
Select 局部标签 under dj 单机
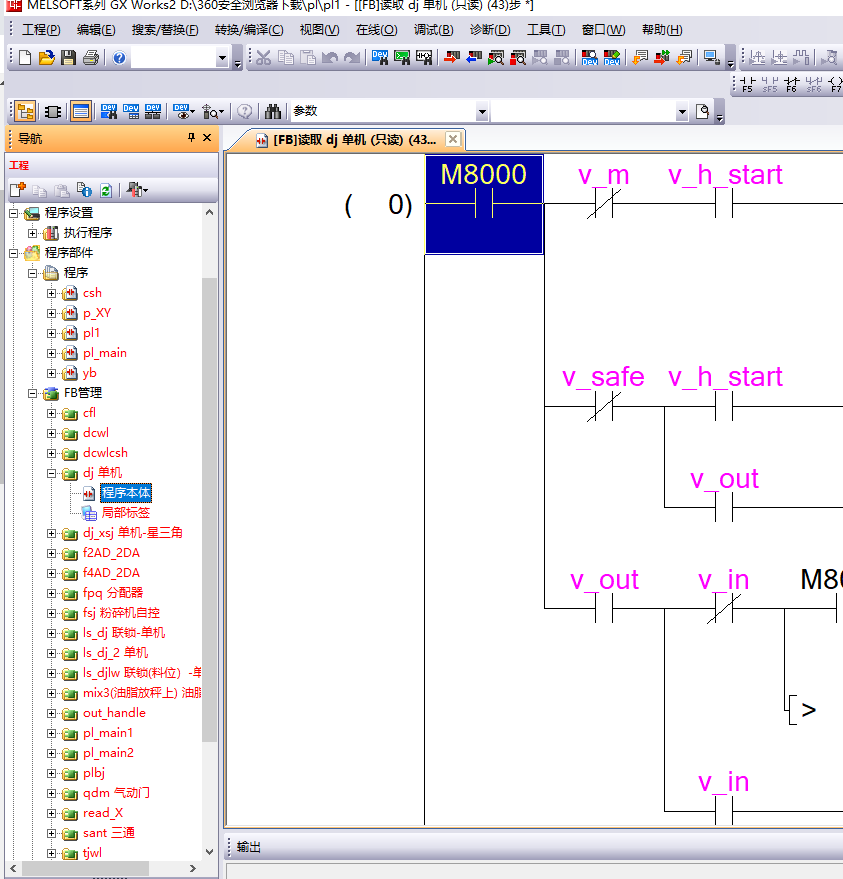[x=125, y=513]
